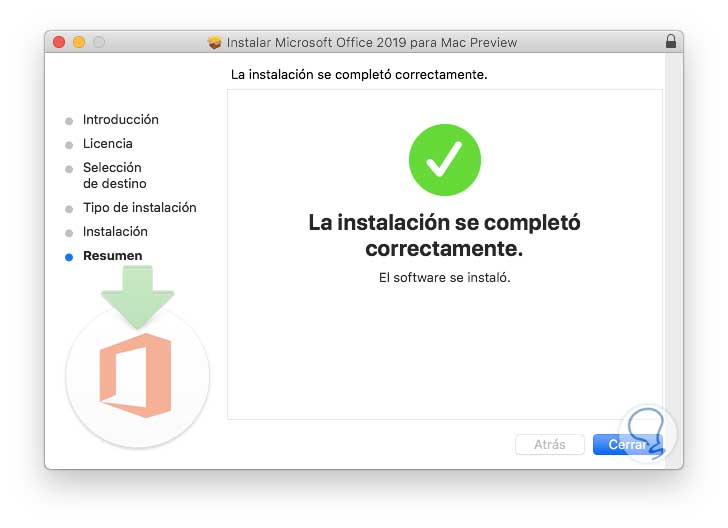The height and width of the screenshot is (528, 728).
Task: Click the Cerrar button
Action: (x=627, y=444)
